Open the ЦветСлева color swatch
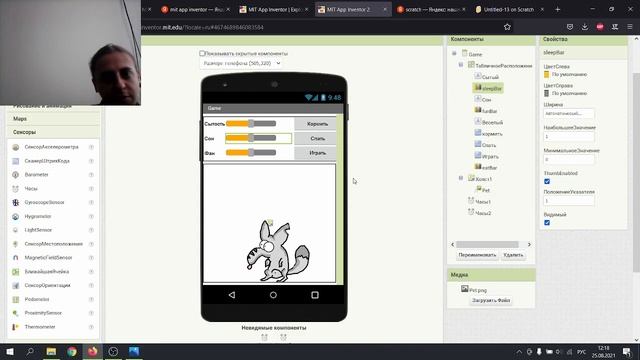This screenshot has height=360, width=640. tap(547, 74)
